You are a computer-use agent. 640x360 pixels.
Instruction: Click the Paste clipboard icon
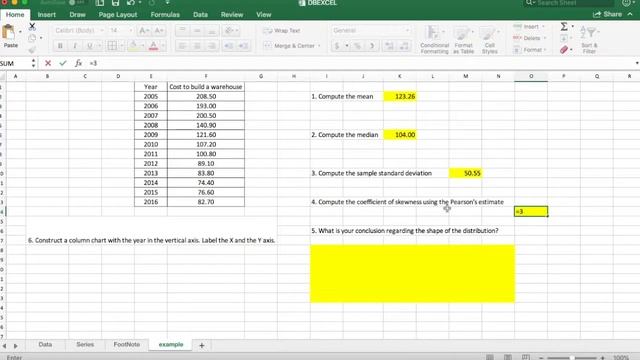[x=9, y=33]
